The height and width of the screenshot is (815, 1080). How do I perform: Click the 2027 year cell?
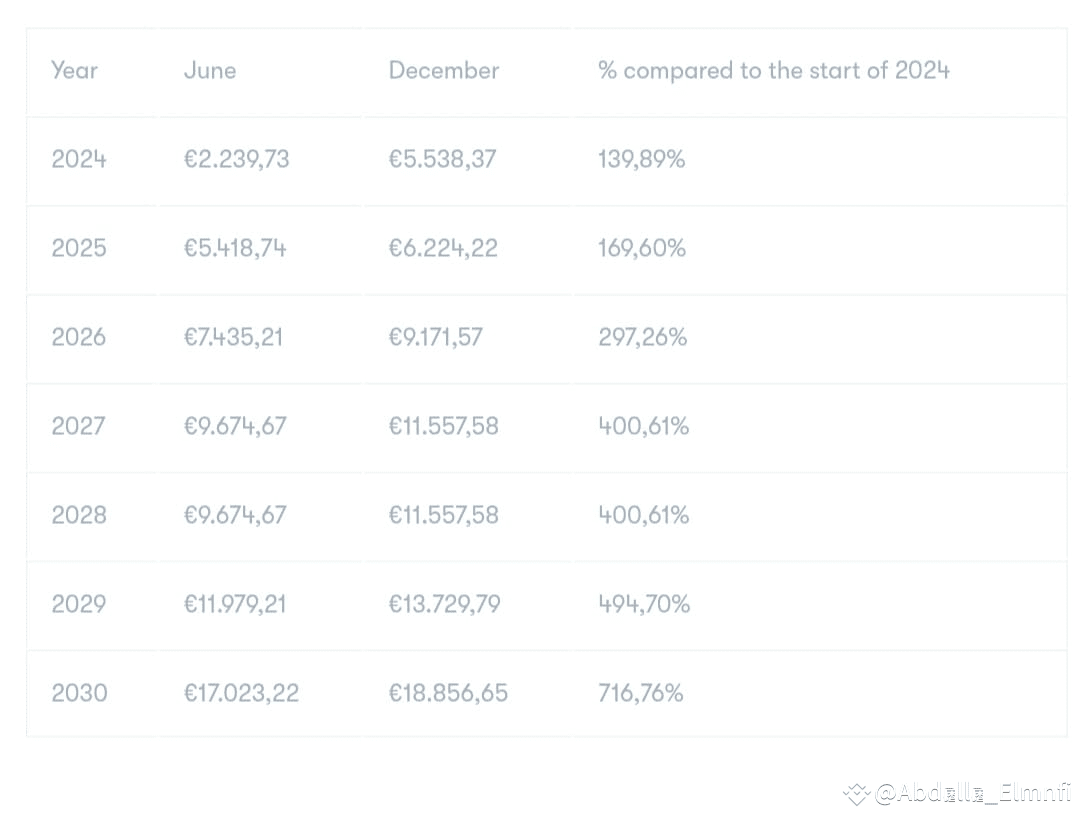click(x=79, y=426)
